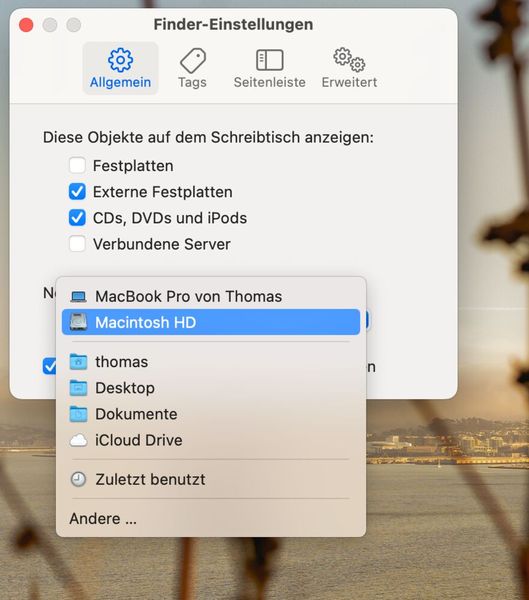This screenshot has height=600, width=529.
Task: Switch to the Tags tab
Action: [x=193, y=68]
